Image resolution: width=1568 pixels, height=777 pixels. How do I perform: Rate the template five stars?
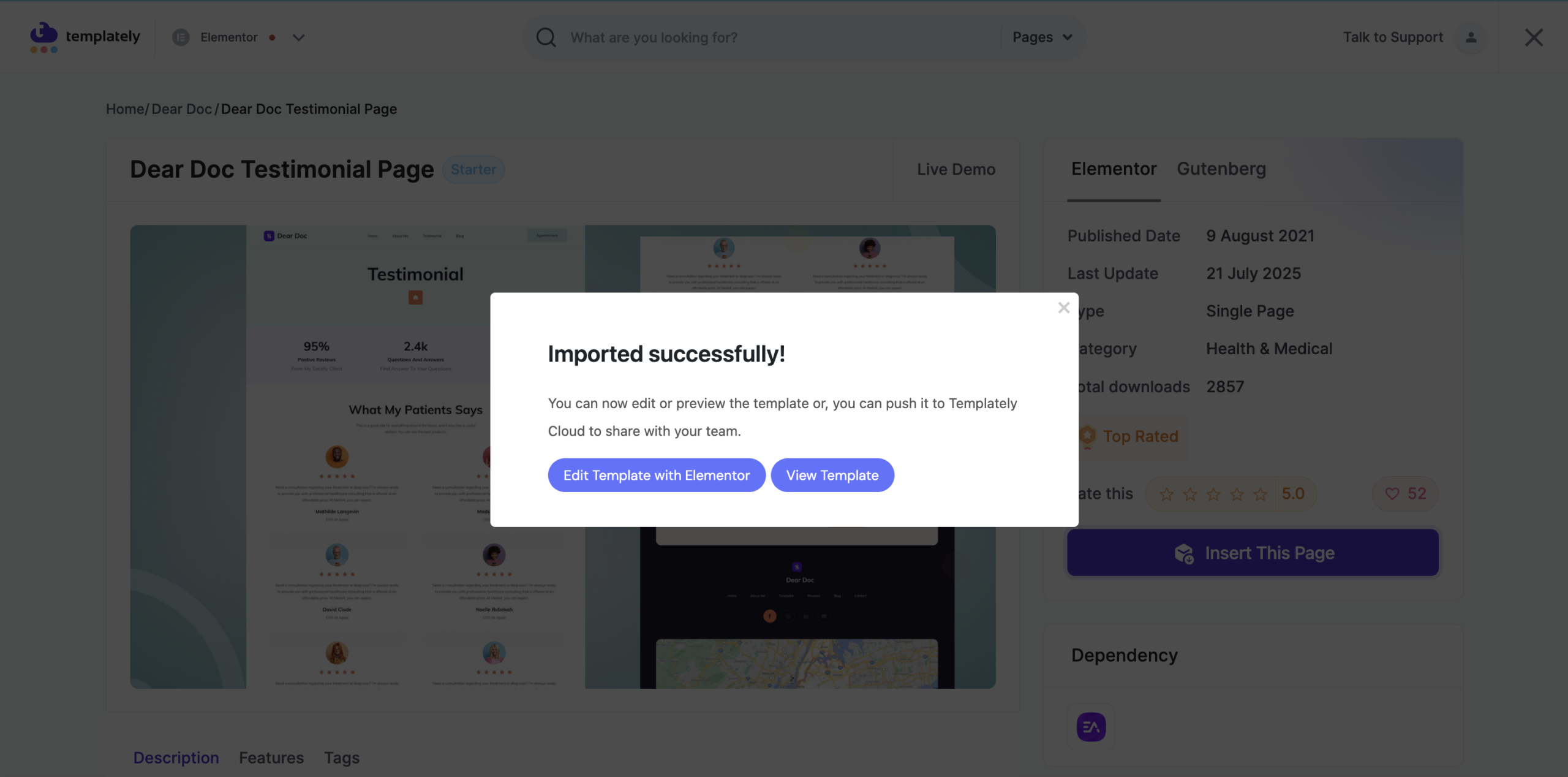[x=1260, y=494]
